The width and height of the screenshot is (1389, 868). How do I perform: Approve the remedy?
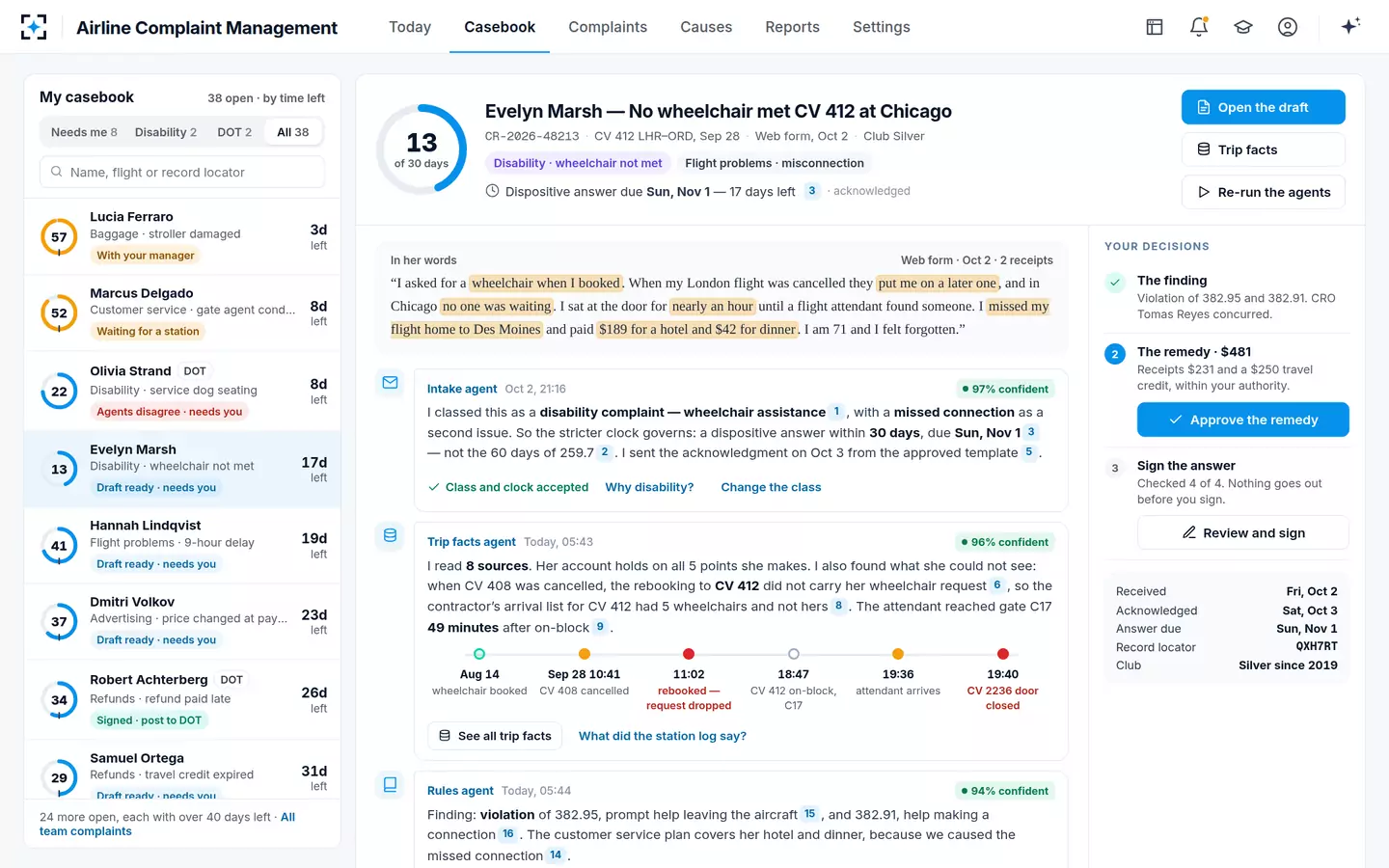(1242, 420)
